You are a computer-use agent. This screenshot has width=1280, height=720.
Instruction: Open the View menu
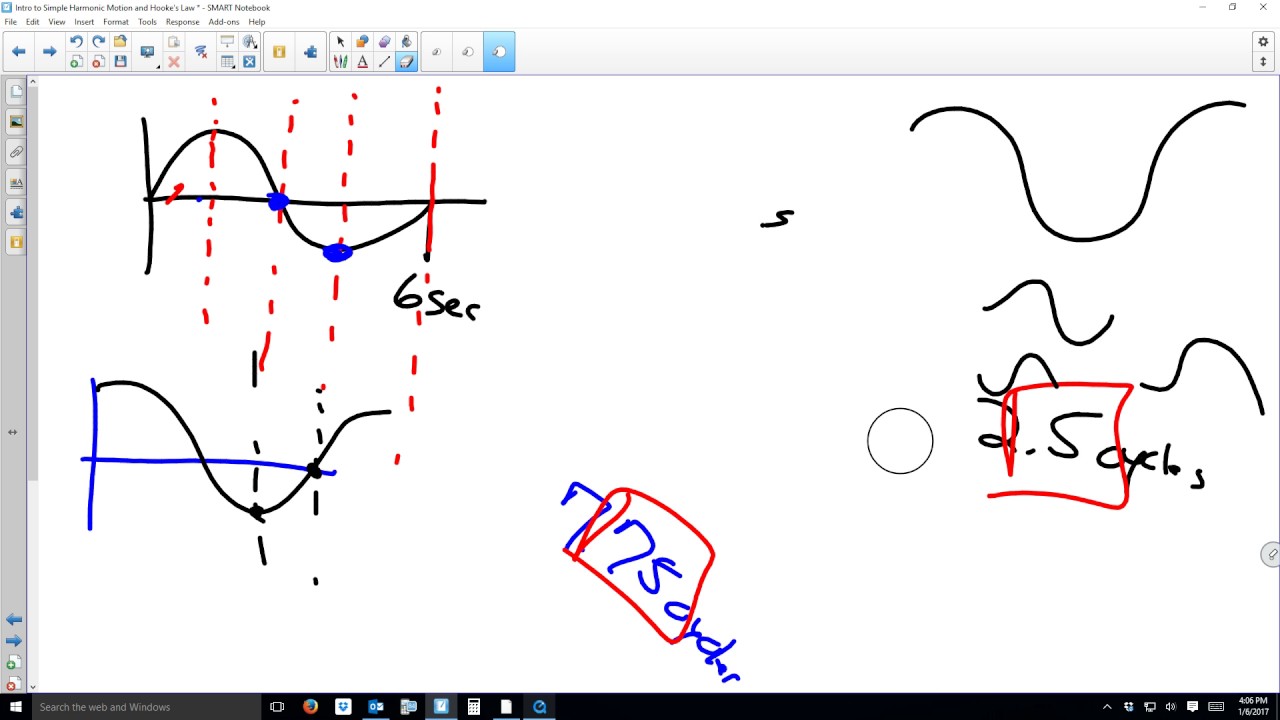tap(56, 22)
